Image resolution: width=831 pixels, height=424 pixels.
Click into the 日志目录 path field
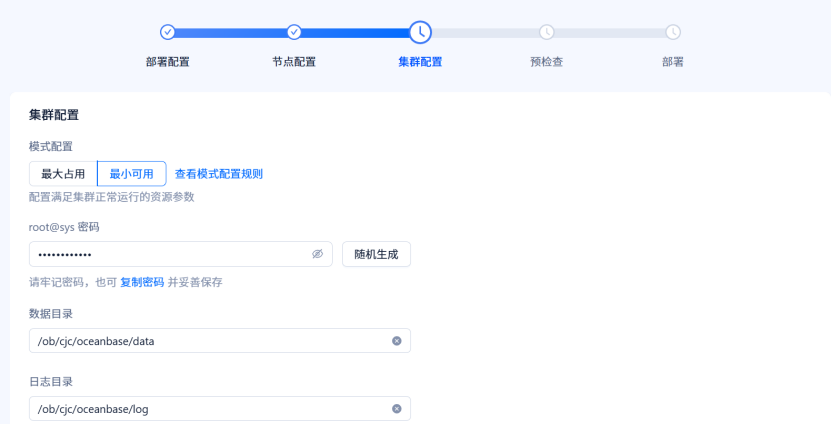(220, 409)
